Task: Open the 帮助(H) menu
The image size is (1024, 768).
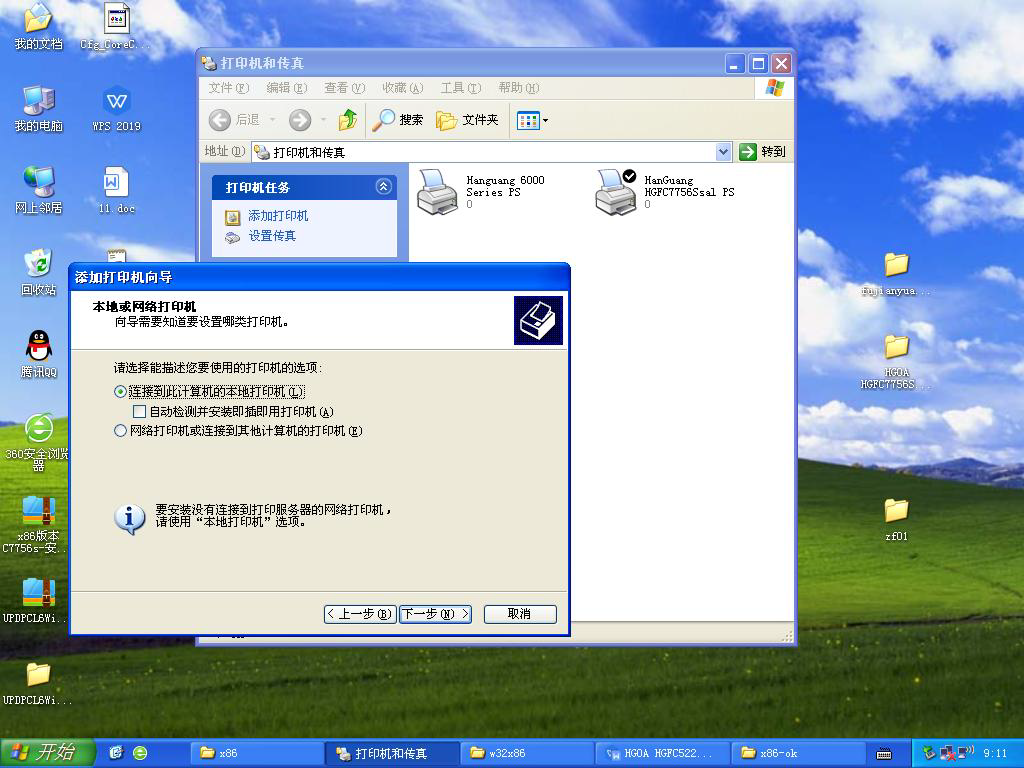Action: click(x=519, y=88)
